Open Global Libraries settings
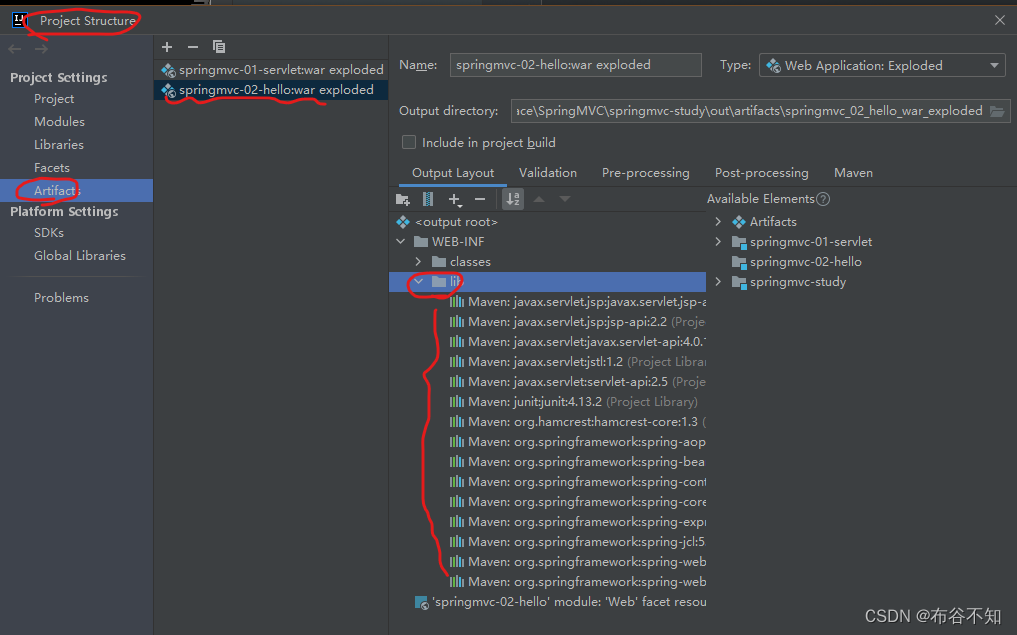The width and height of the screenshot is (1017, 635). pyautogui.click(x=80, y=256)
